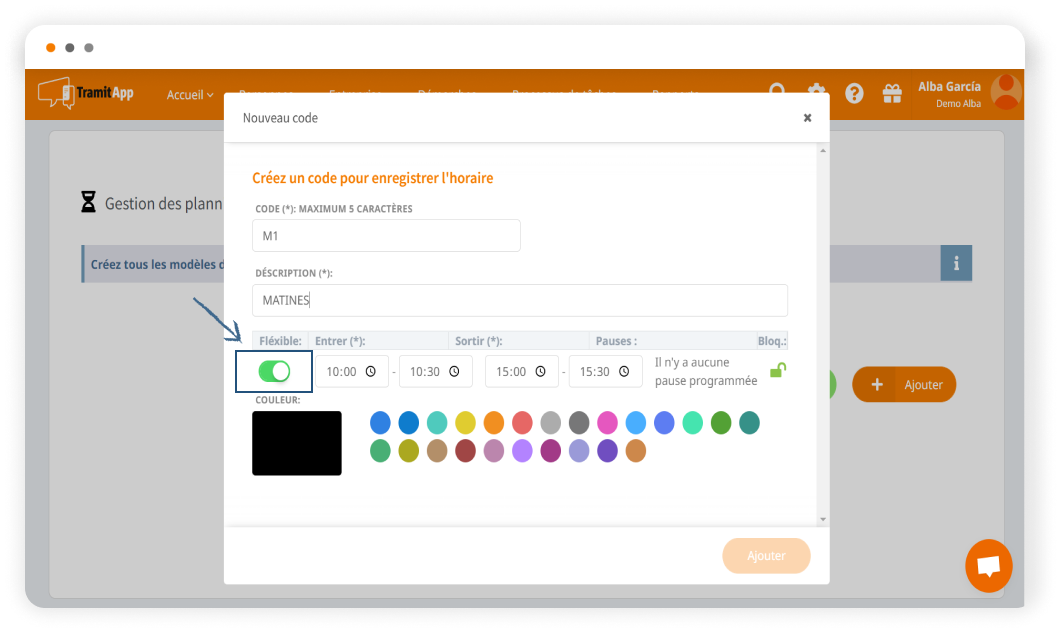This screenshot has width=1061, height=633.
Task: Click the help question mark icon
Action: 854,93
